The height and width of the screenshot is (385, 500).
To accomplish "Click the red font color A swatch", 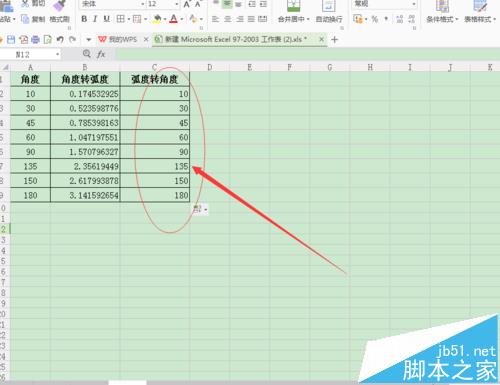I will pyautogui.click(x=173, y=19).
